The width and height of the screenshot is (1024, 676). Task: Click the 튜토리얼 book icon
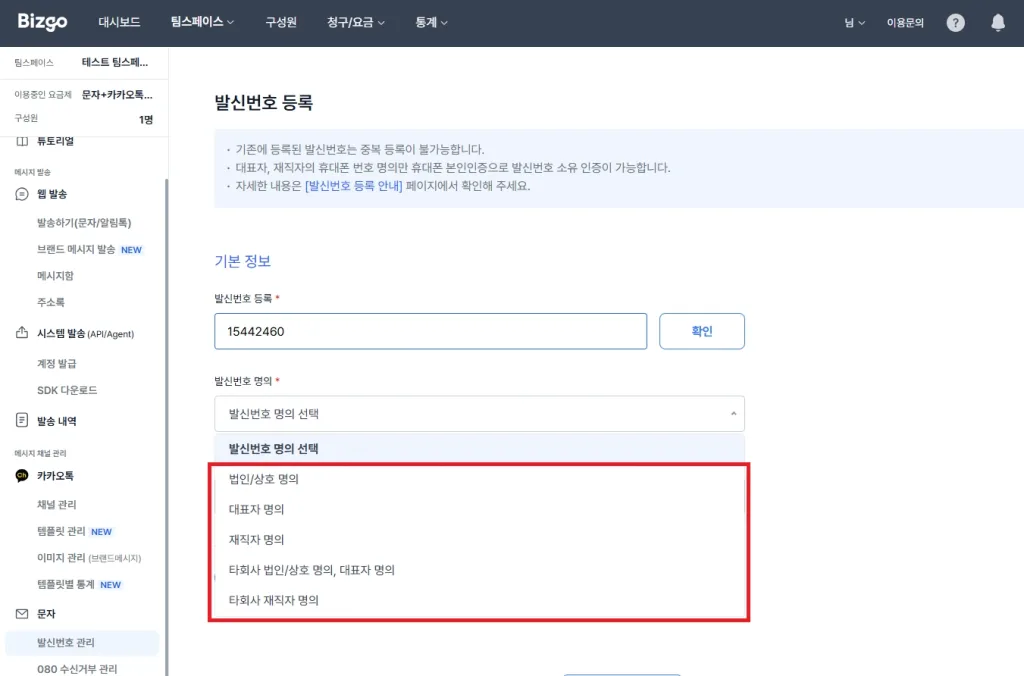pyautogui.click(x=22, y=141)
